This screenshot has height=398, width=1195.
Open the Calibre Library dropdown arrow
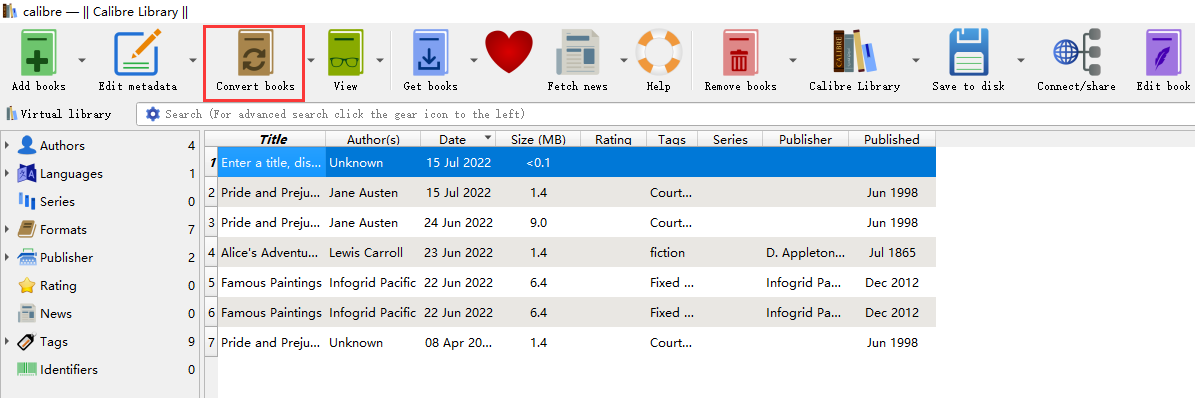915,59
